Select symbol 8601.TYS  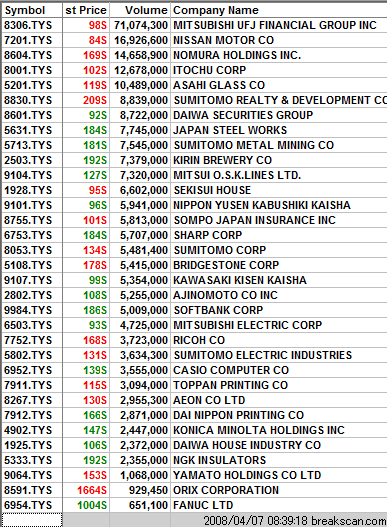coord(28,115)
